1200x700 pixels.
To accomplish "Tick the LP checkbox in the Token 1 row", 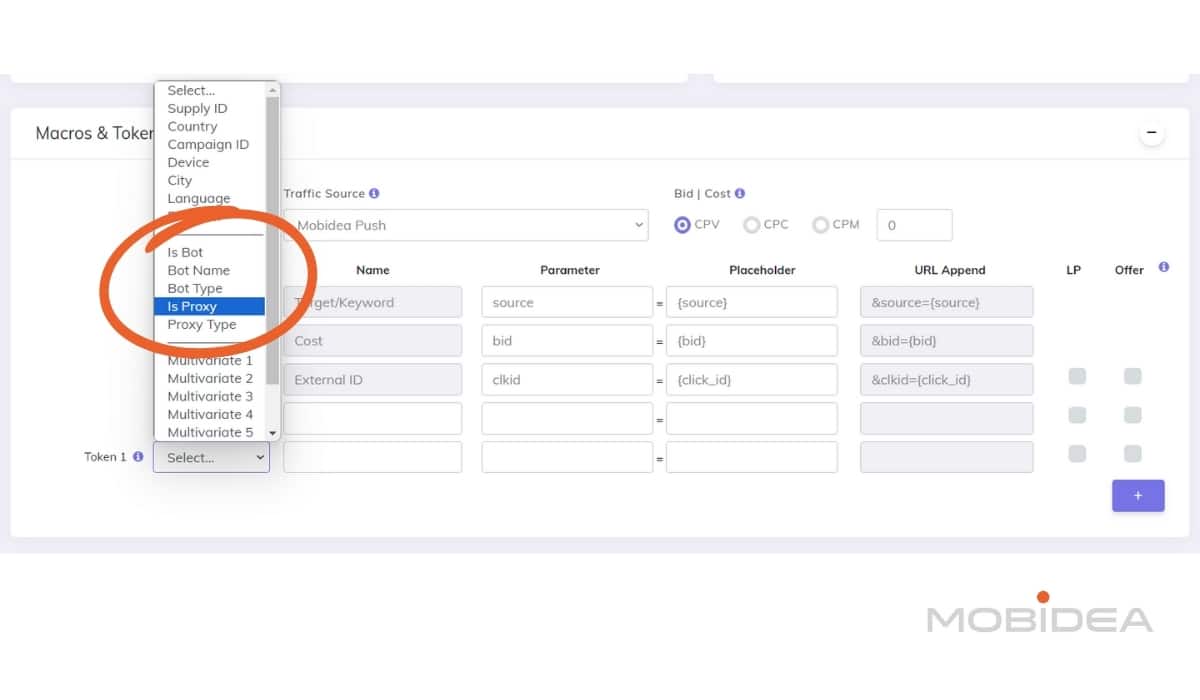I will pos(1077,454).
